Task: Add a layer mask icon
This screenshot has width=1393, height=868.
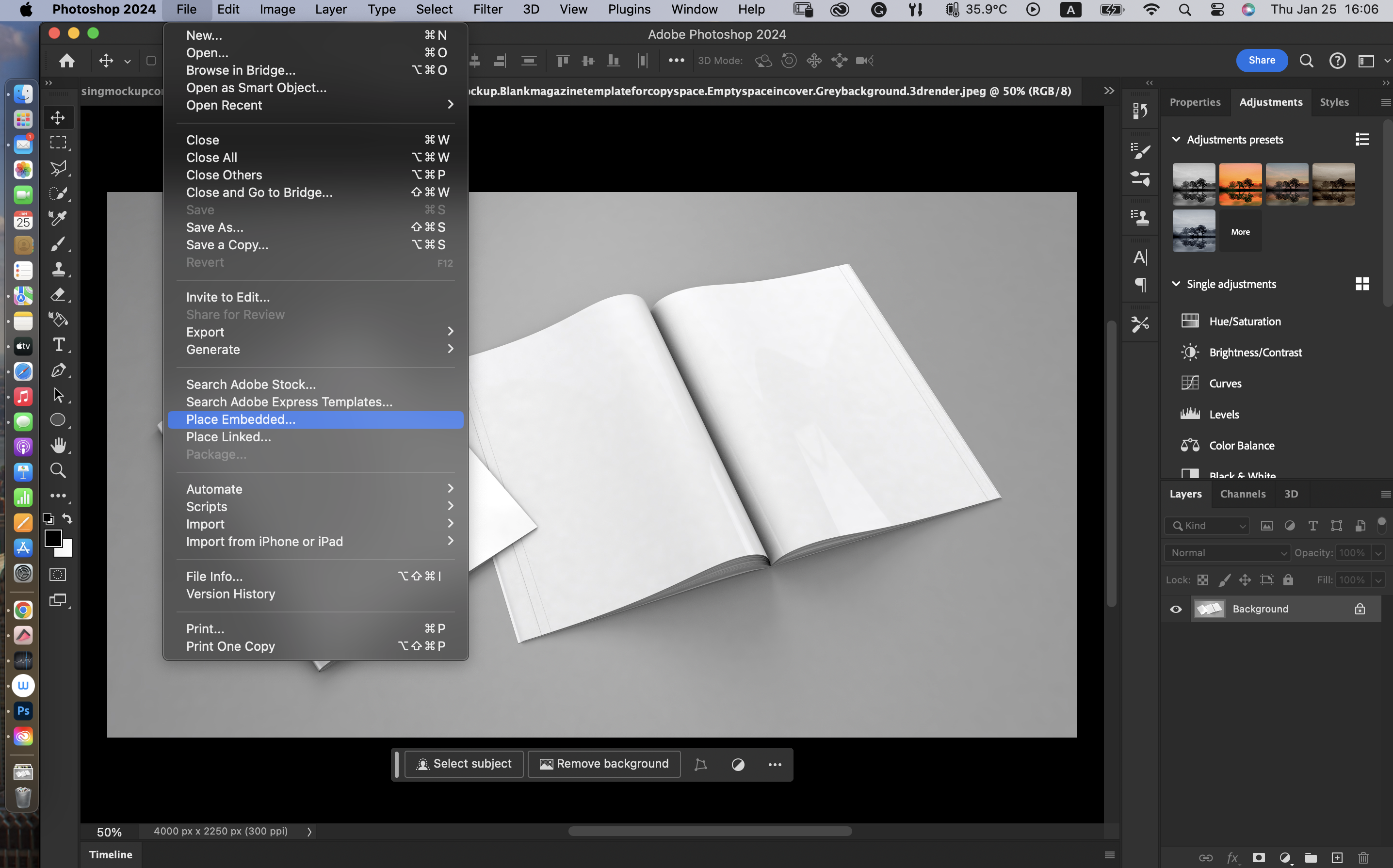Action: coord(1258,857)
